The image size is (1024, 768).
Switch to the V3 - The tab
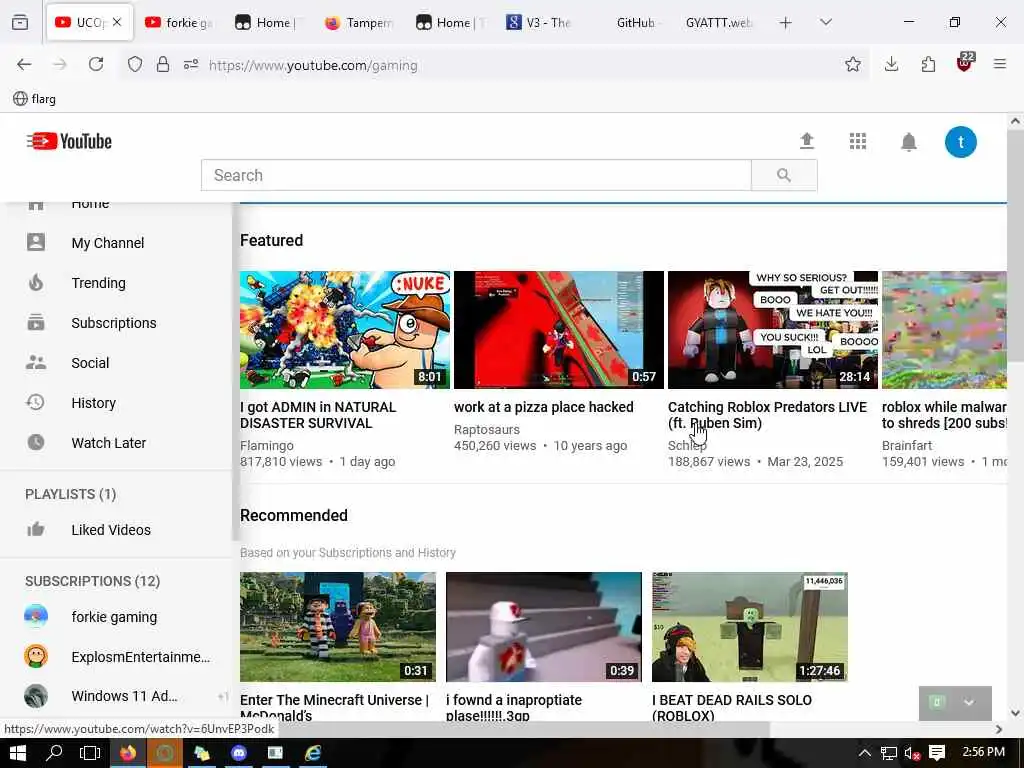coord(539,23)
